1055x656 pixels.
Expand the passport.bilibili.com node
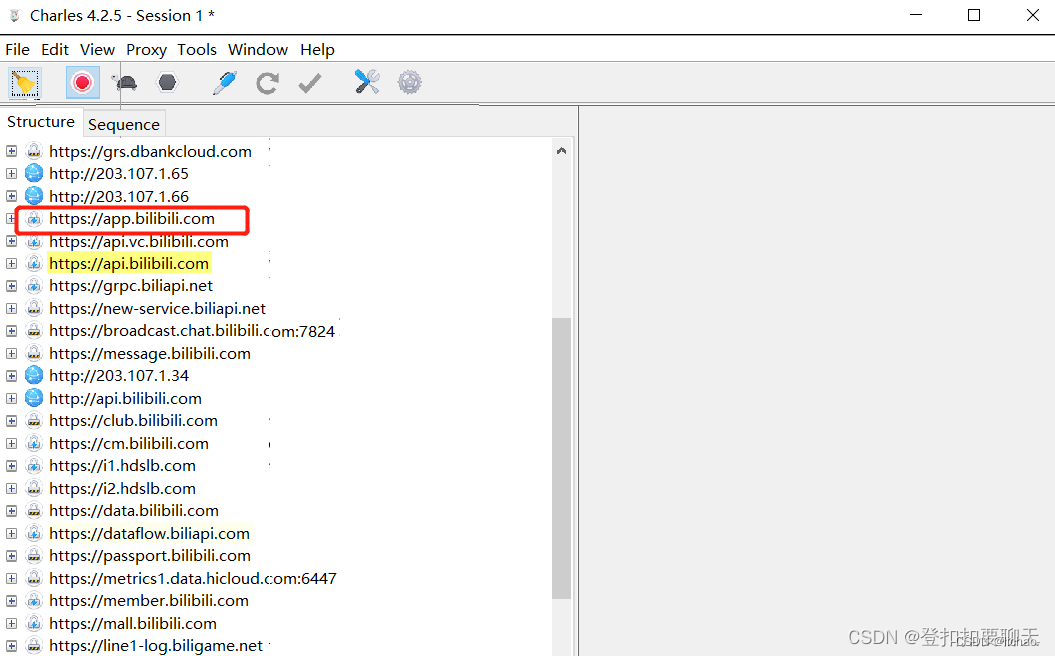point(11,556)
